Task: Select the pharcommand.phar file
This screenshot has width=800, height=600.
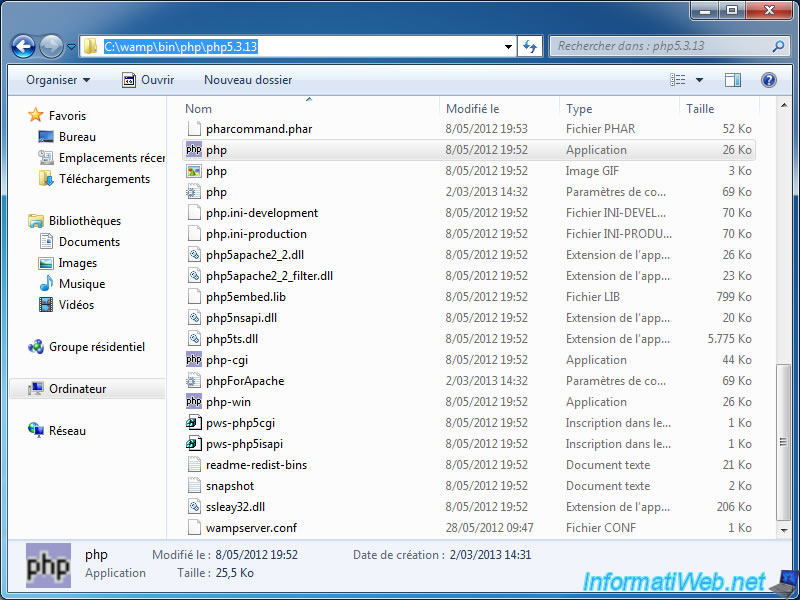Action: point(468,129)
